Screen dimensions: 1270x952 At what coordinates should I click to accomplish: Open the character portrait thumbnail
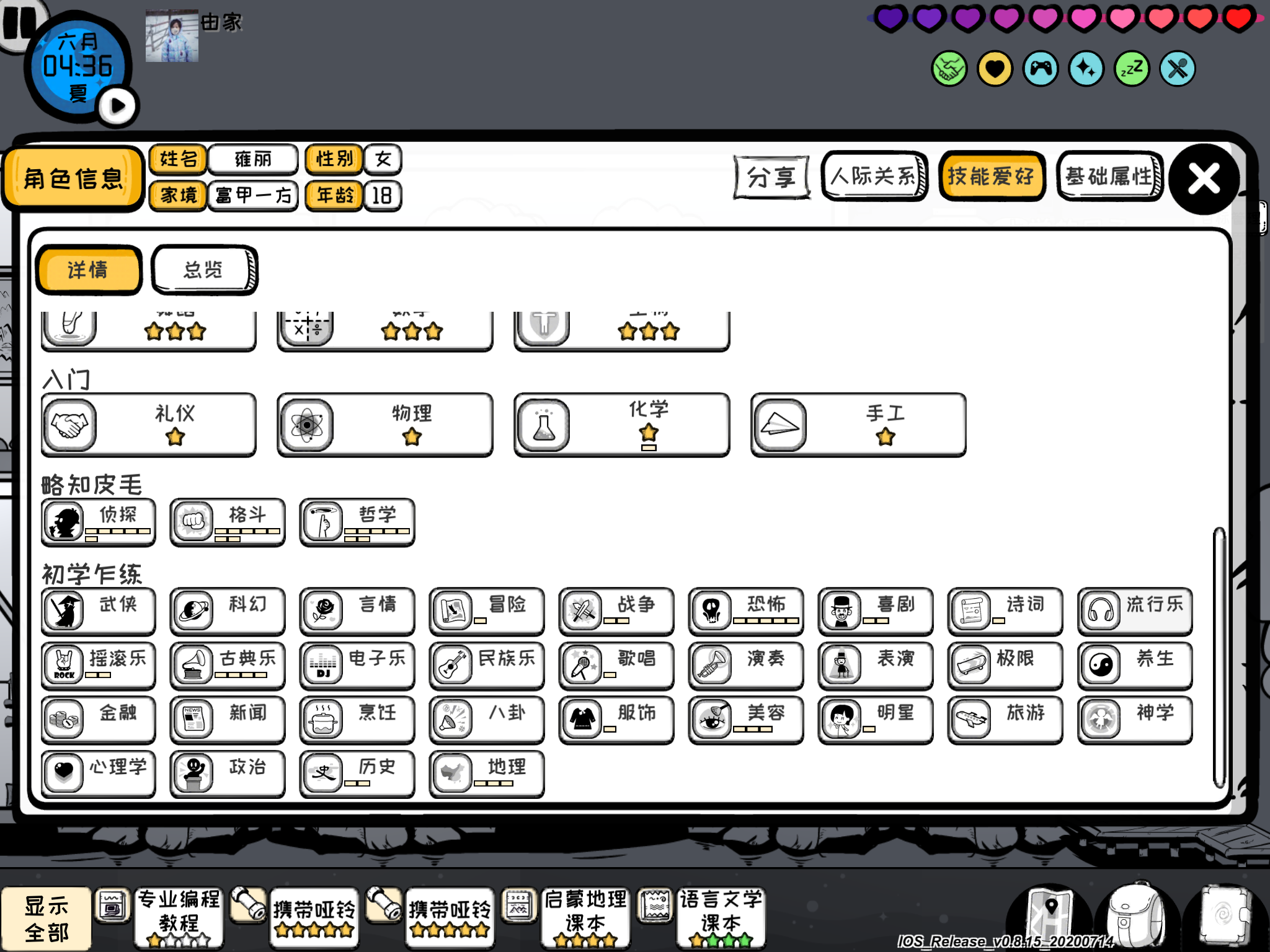(x=172, y=36)
